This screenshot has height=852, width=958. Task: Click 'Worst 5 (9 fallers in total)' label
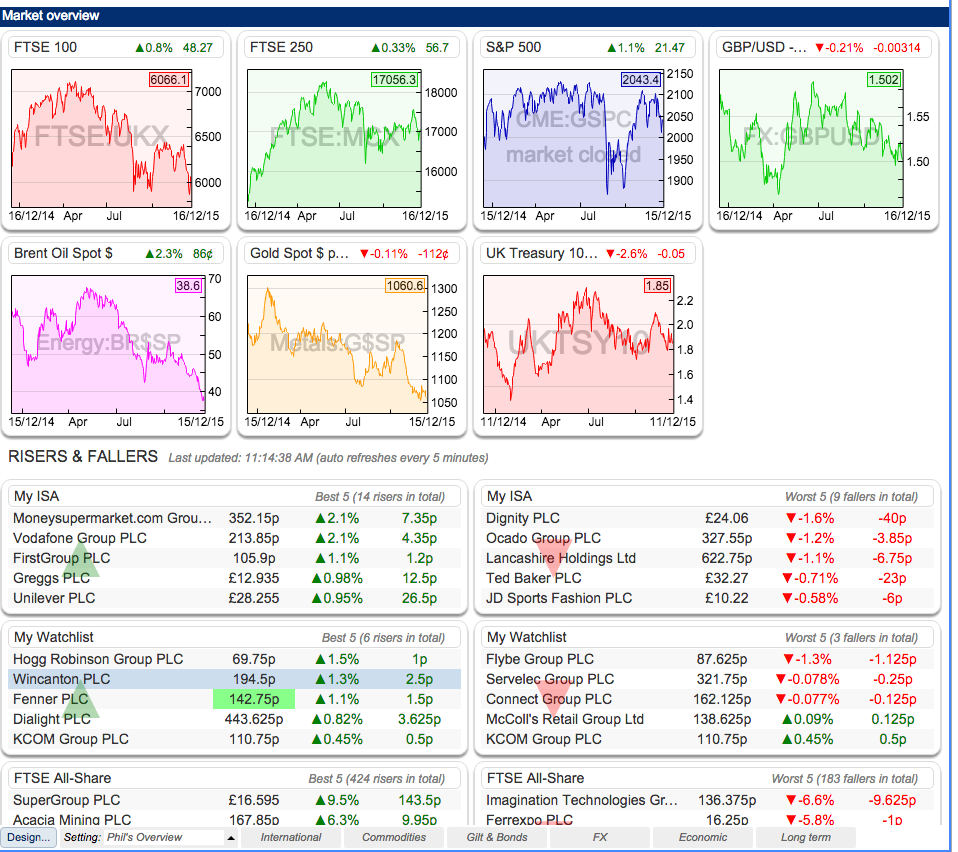click(x=851, y=497)
